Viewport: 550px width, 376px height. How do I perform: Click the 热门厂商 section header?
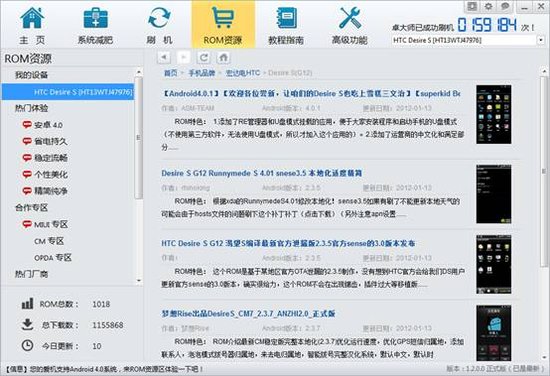(x=31, y=274)
